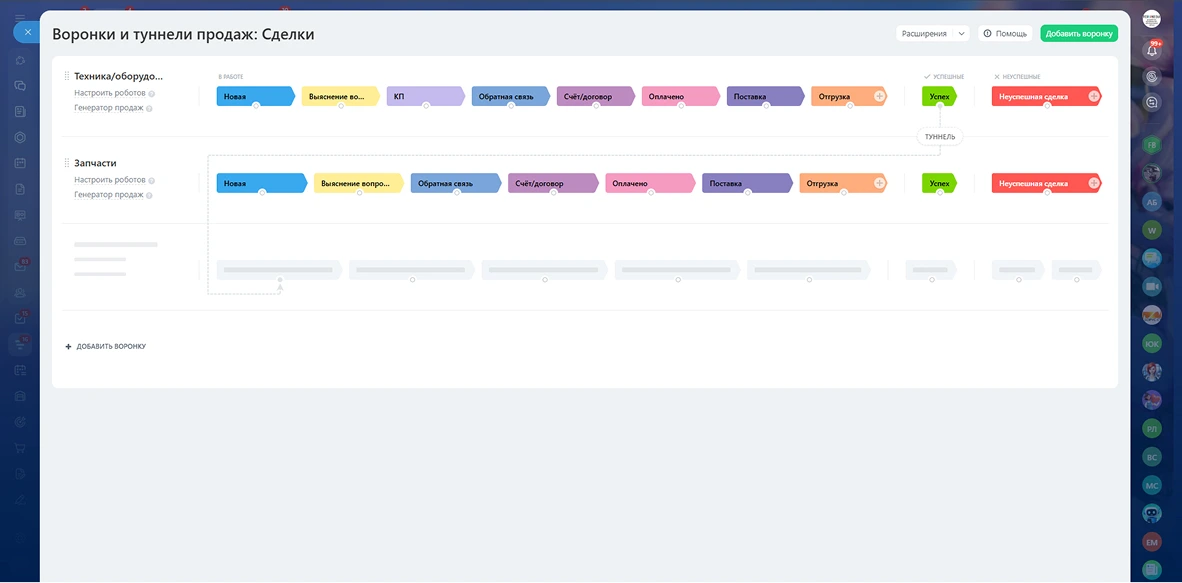This screenshot has width=1182, height=583.
Task: Click help hint icon next to first Настроить роботов
Action: tap(152, 94)
